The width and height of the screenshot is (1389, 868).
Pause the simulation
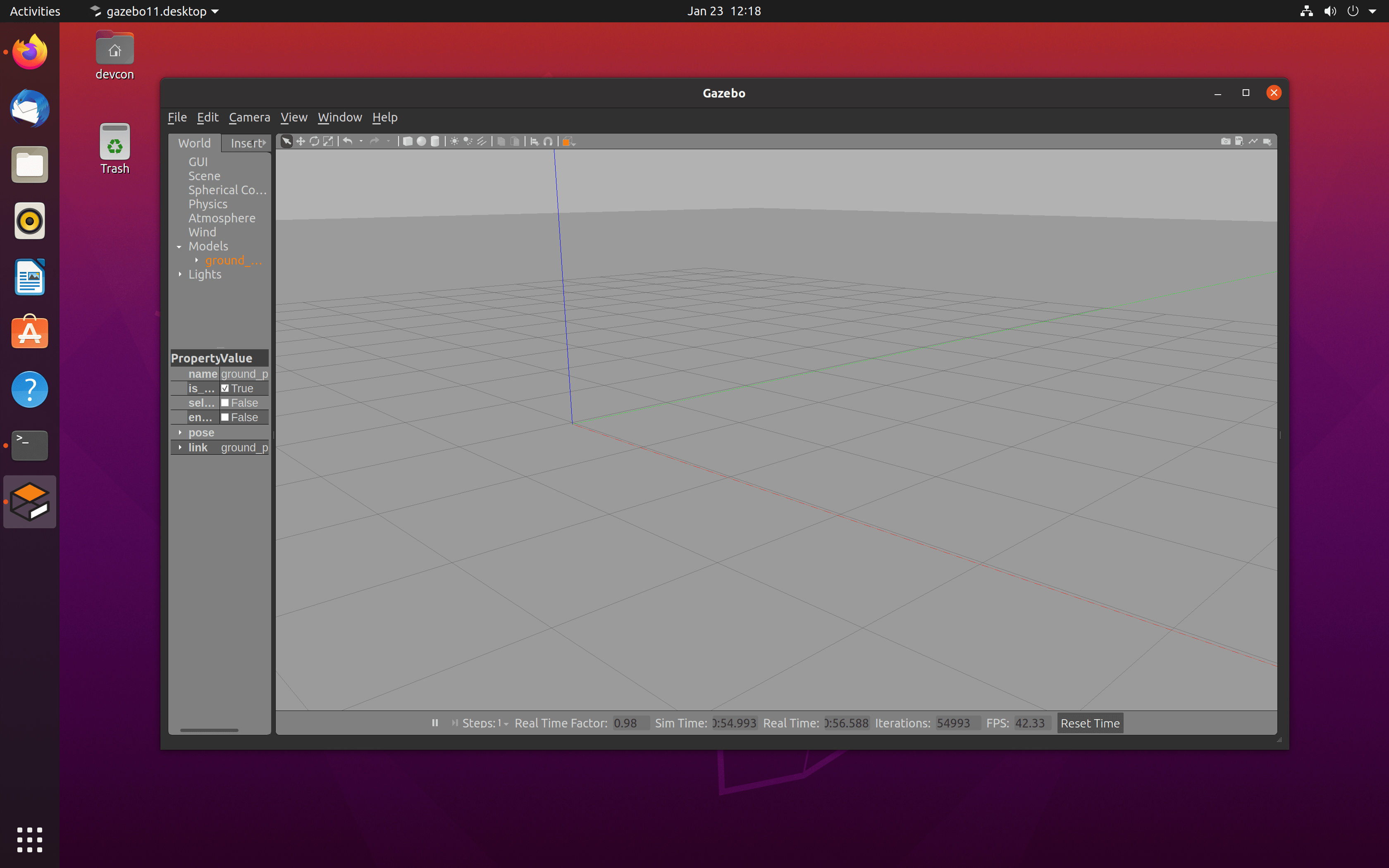(x=435, y=723)
